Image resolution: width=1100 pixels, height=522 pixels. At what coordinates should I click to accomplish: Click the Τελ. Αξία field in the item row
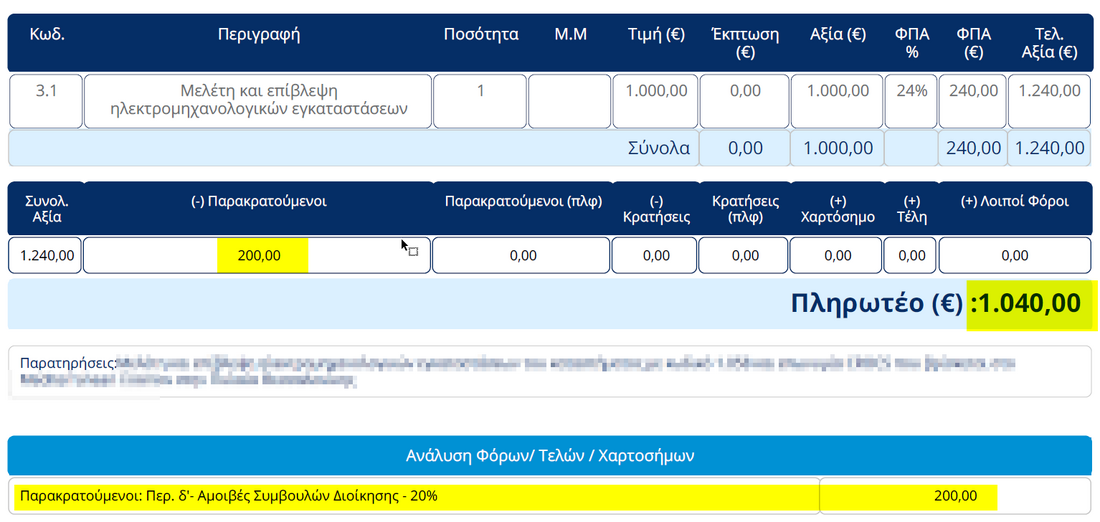pos(1048,100)
